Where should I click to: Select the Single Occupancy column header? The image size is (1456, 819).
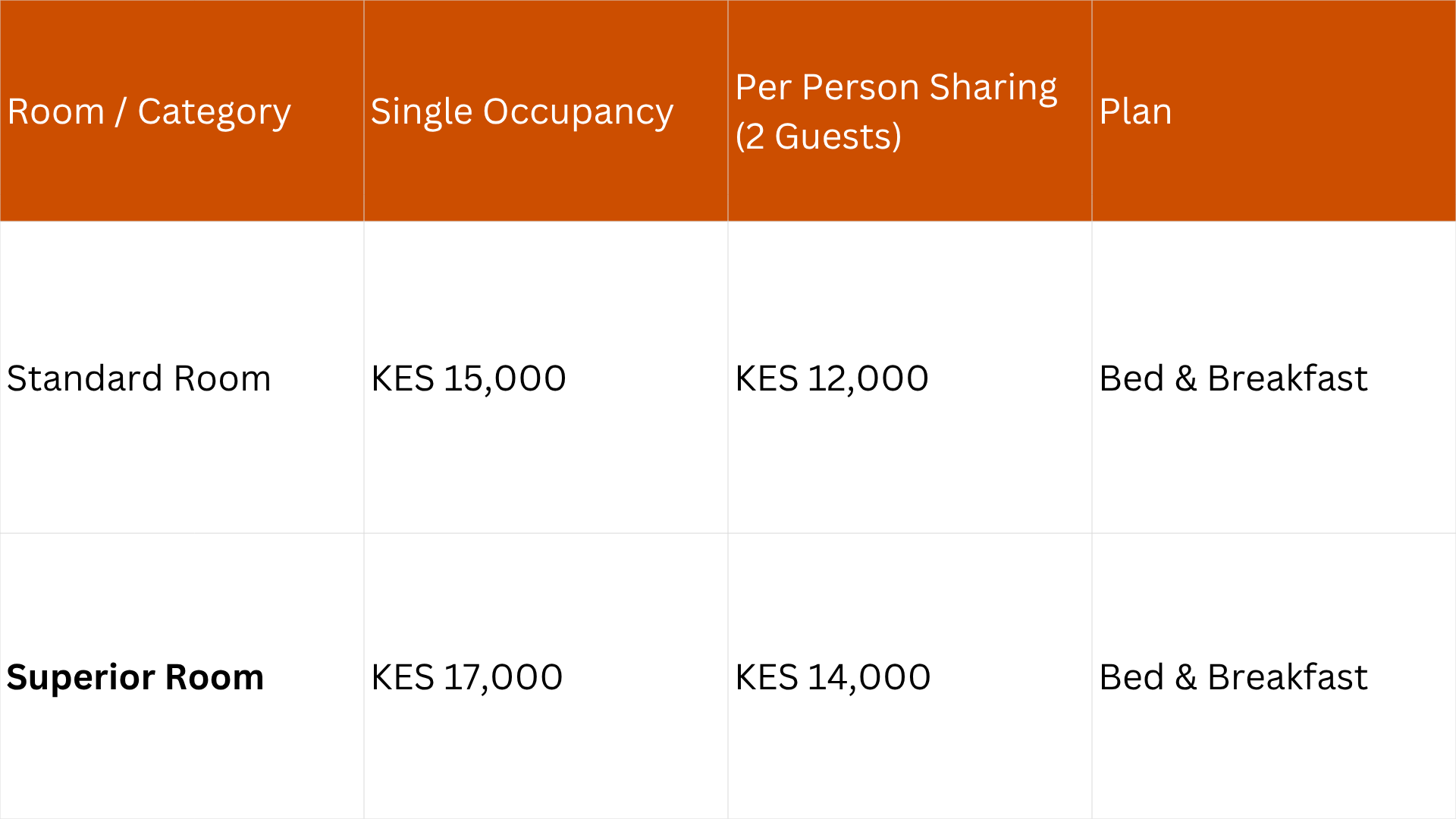pos(522,111)
